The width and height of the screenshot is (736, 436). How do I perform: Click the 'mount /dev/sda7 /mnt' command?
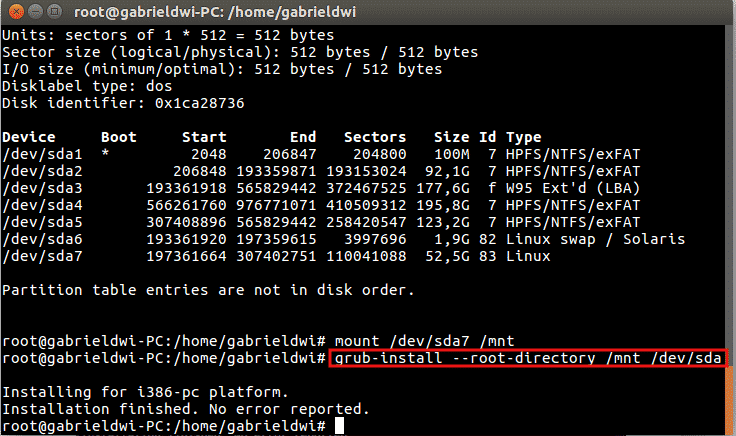click(x=424, y=341)
